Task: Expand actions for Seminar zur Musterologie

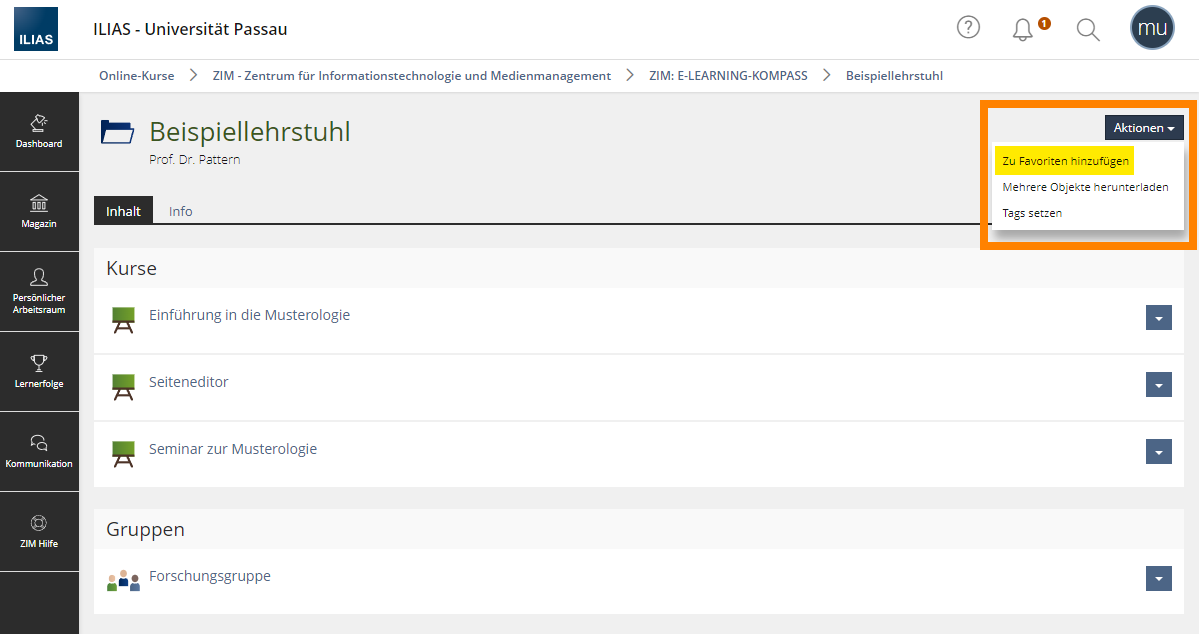Action: pyautogui.click(x=1158, y=452)
